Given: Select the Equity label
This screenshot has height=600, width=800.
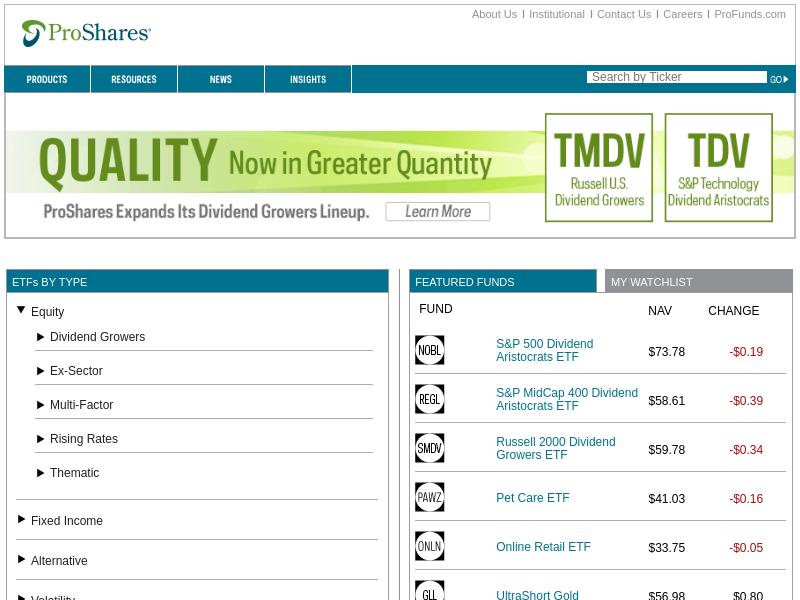Looking at the screenshot, I should click(47, 312).
